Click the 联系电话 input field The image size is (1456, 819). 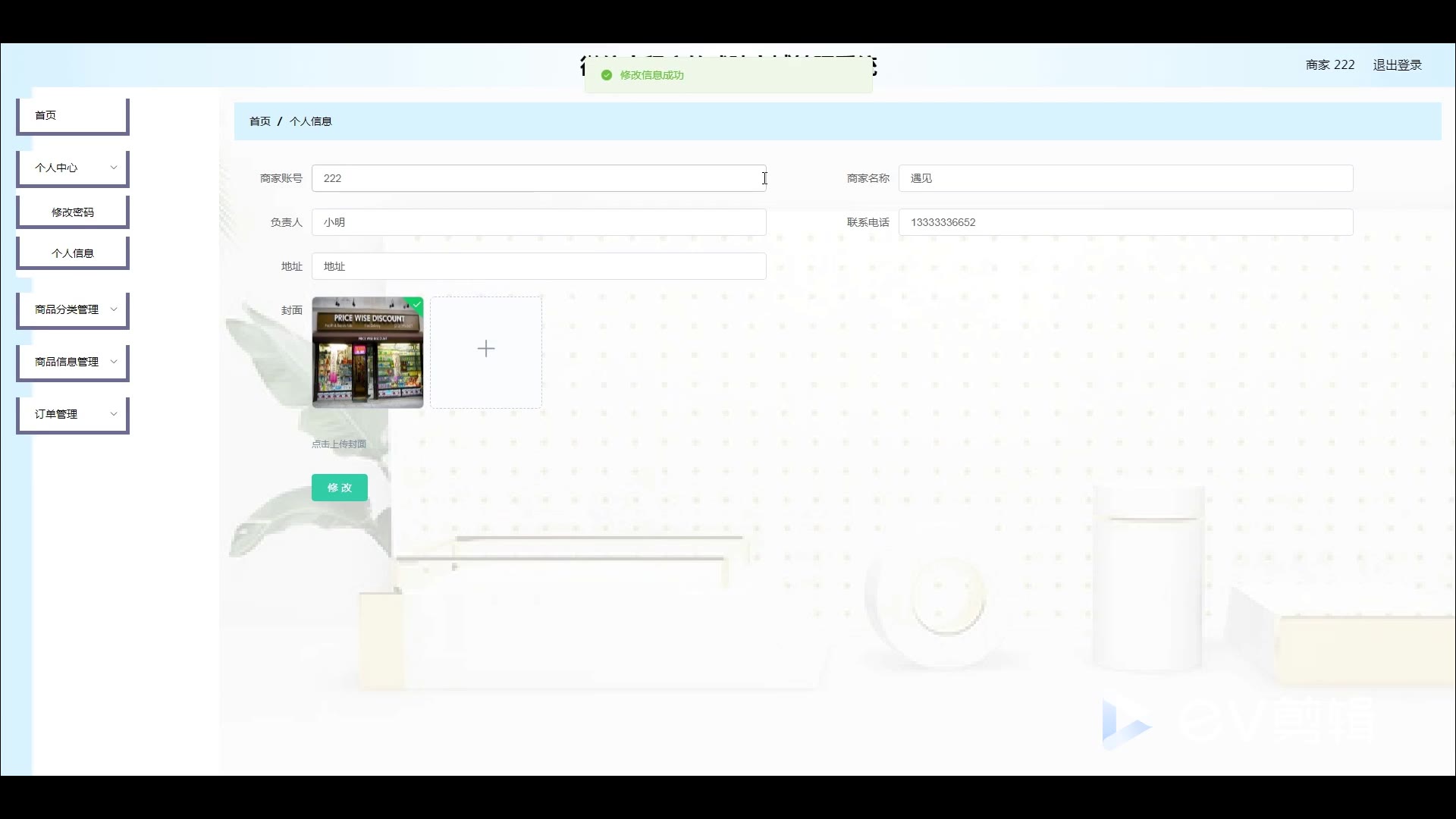(x=1125, y=222)
